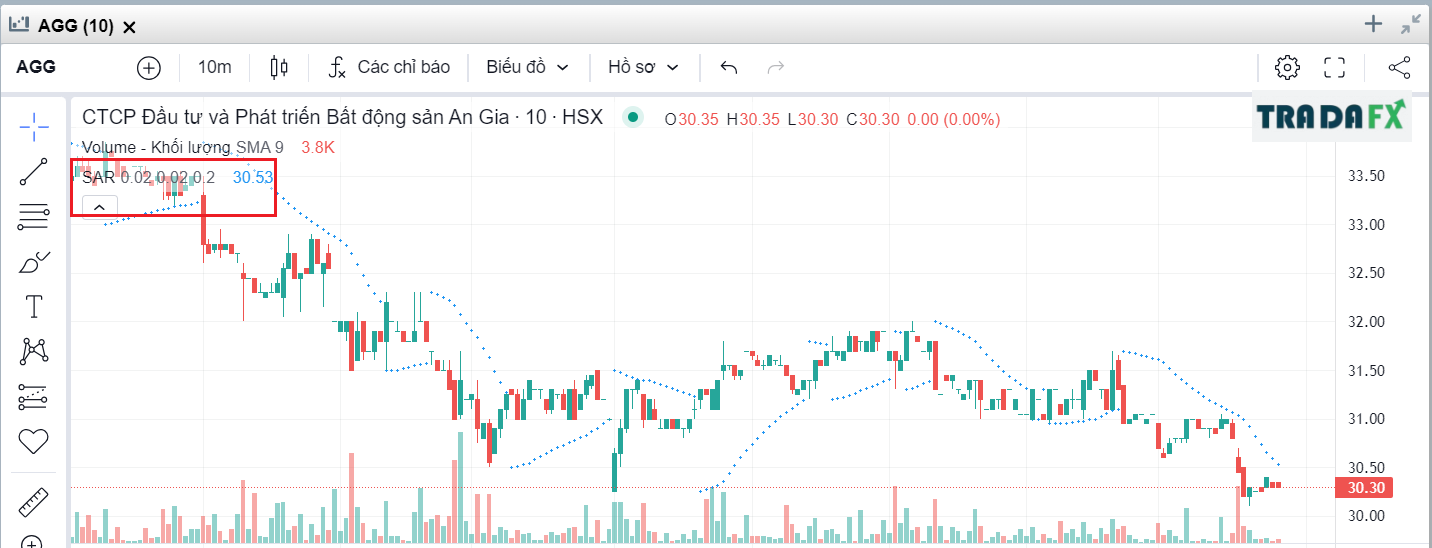Open the chart patterns tool
Screen dimensions: 1432x548
coord(34,351)
